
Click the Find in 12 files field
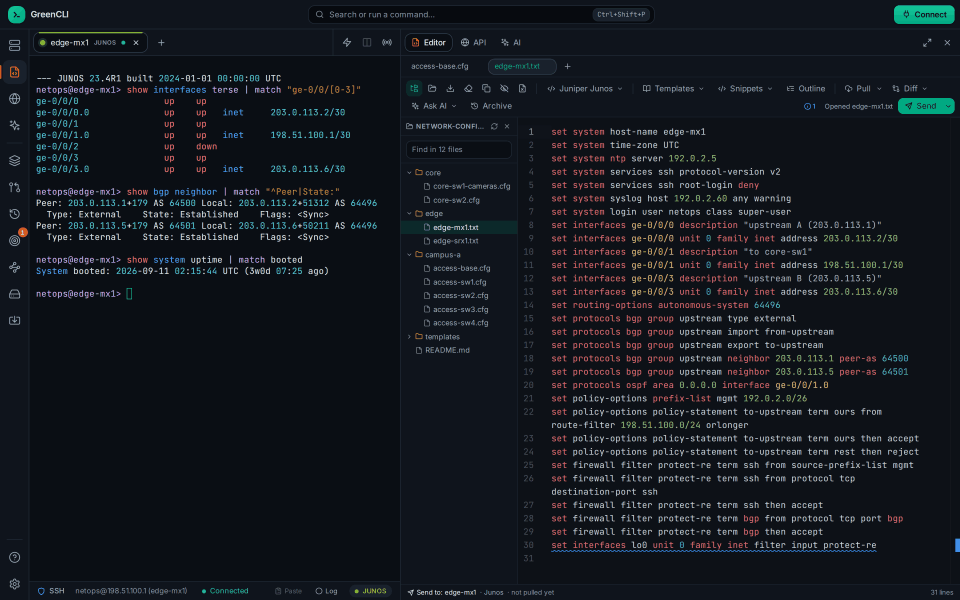(459, 149)
